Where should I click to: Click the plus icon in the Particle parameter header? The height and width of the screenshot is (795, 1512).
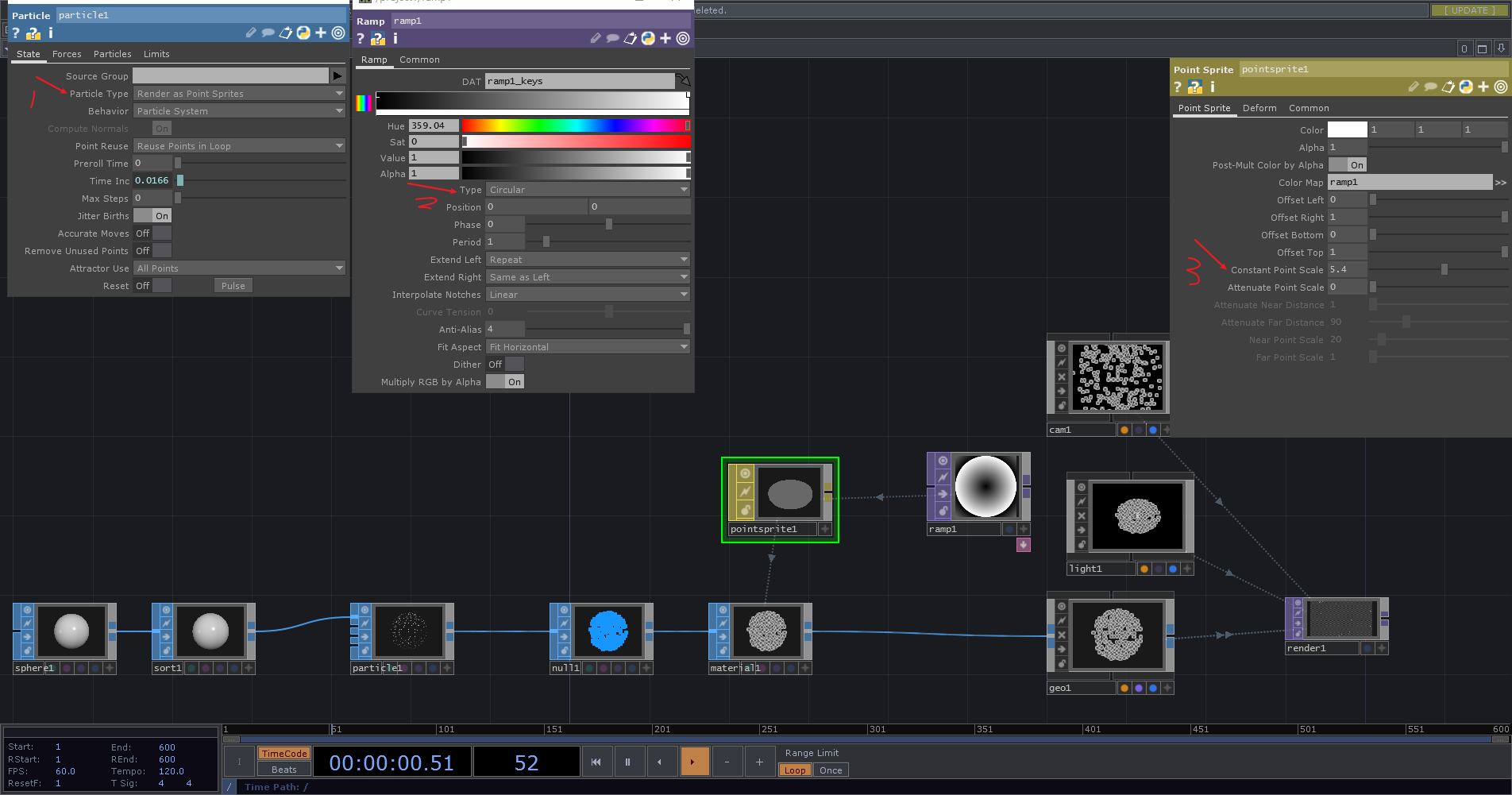[x=321, y=33]
